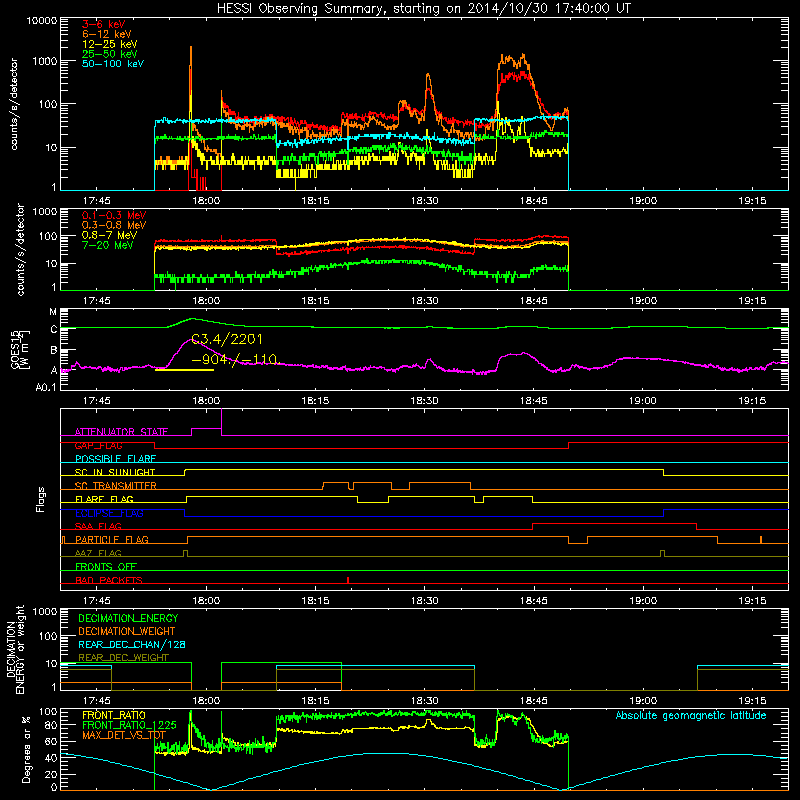The height and width of the screenshot is (800, 800).
Task: Click the 18:30 time label under the GOES panel
Action: click(x=424, y=401)
